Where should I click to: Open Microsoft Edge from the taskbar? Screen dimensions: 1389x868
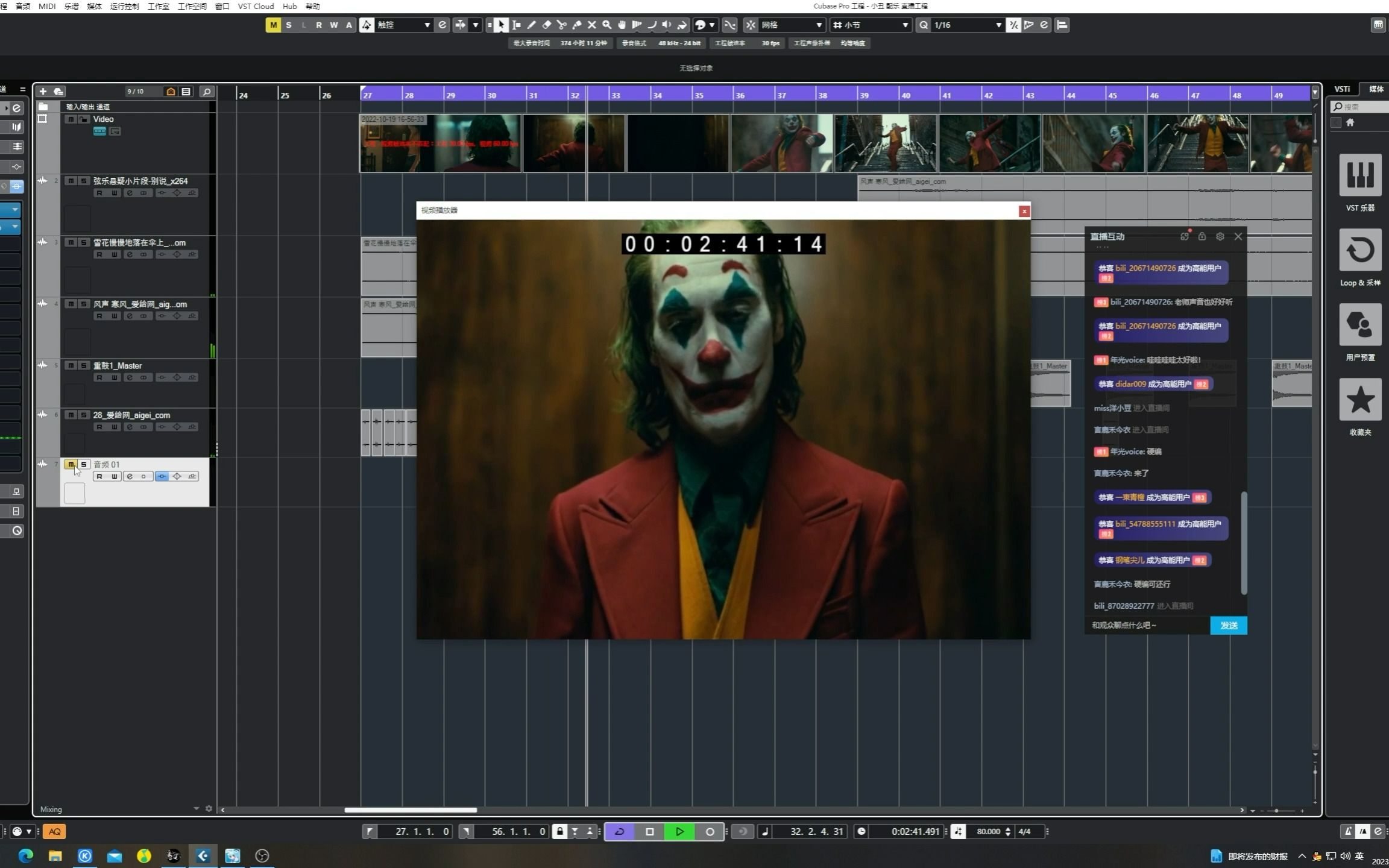pyautogui.click(x=26, y=855)
